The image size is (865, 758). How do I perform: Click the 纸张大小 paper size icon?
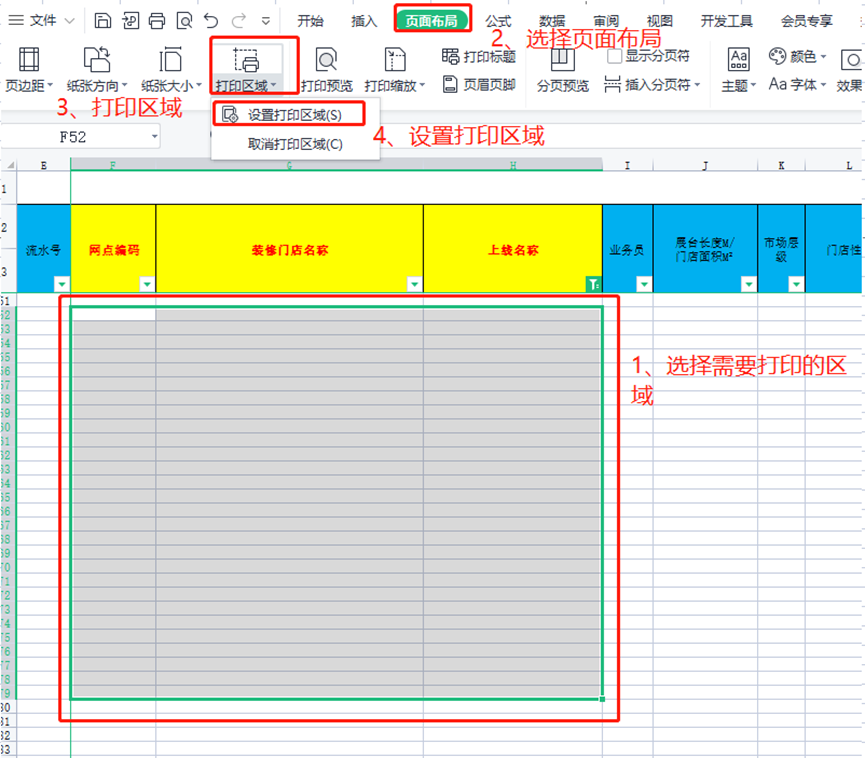click(170, 60)
